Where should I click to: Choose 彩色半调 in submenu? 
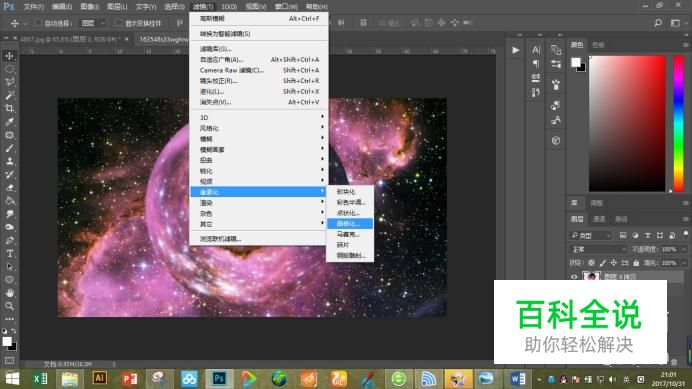350,202
